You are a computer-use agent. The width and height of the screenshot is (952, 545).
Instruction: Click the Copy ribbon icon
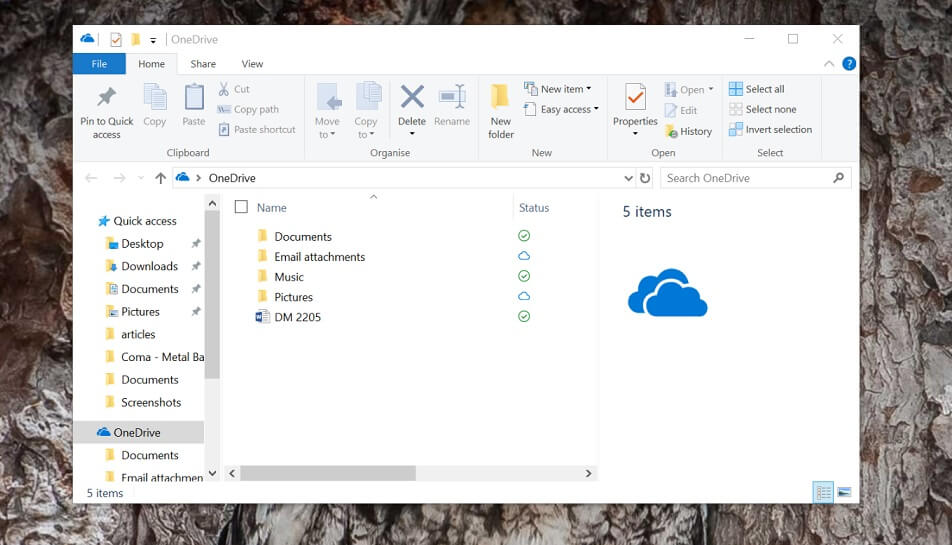pyautogui.click(x=155, y=97)
